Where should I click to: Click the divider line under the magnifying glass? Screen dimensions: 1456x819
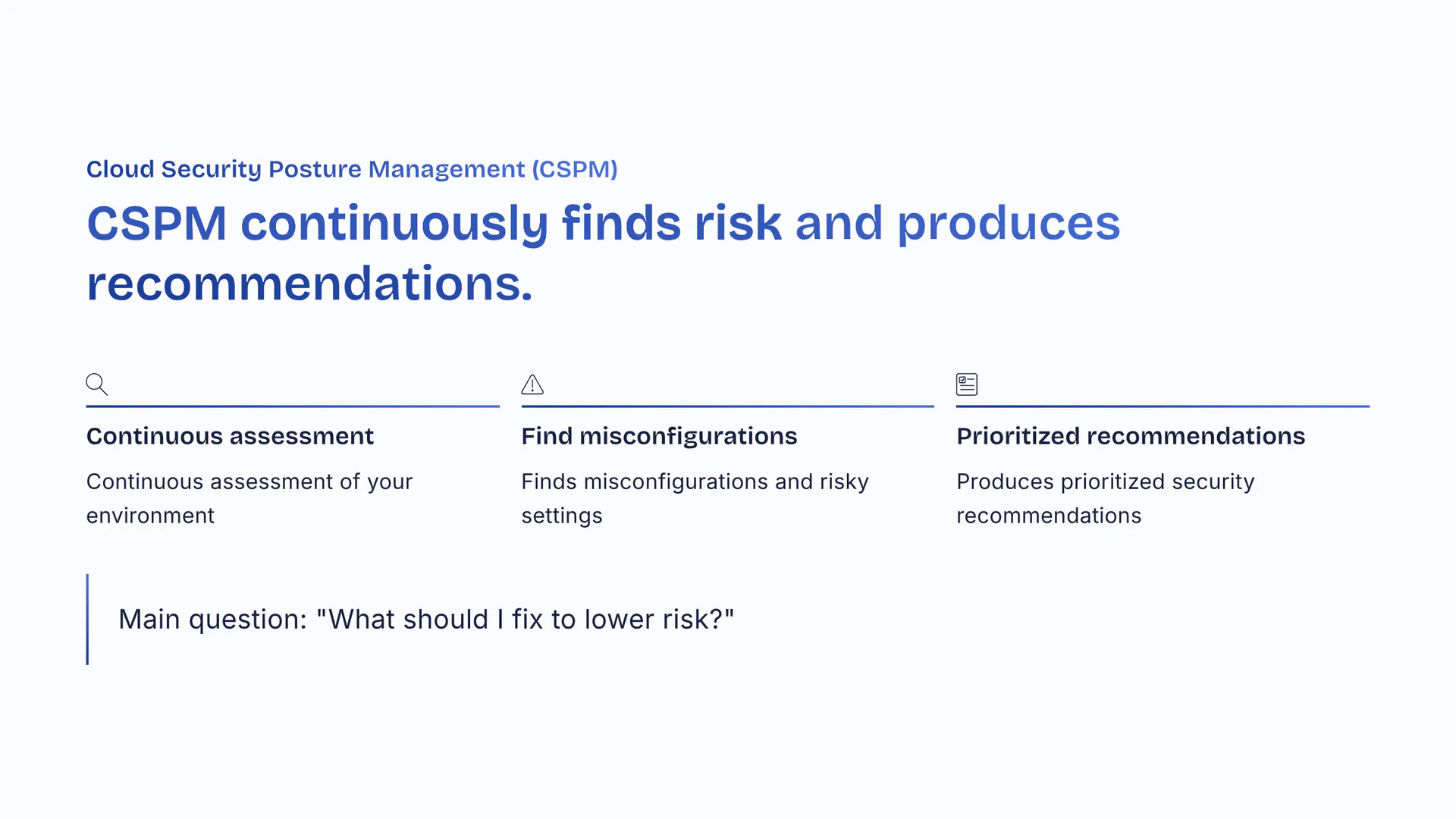293,406
